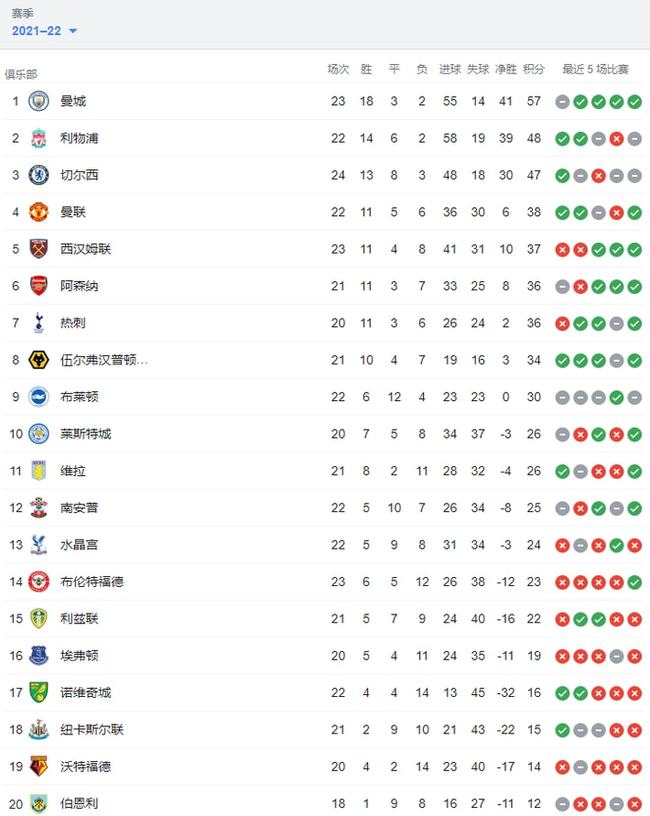Click the Wolves crest icon
Screen dimensions: 650x816
coord(39,360)
